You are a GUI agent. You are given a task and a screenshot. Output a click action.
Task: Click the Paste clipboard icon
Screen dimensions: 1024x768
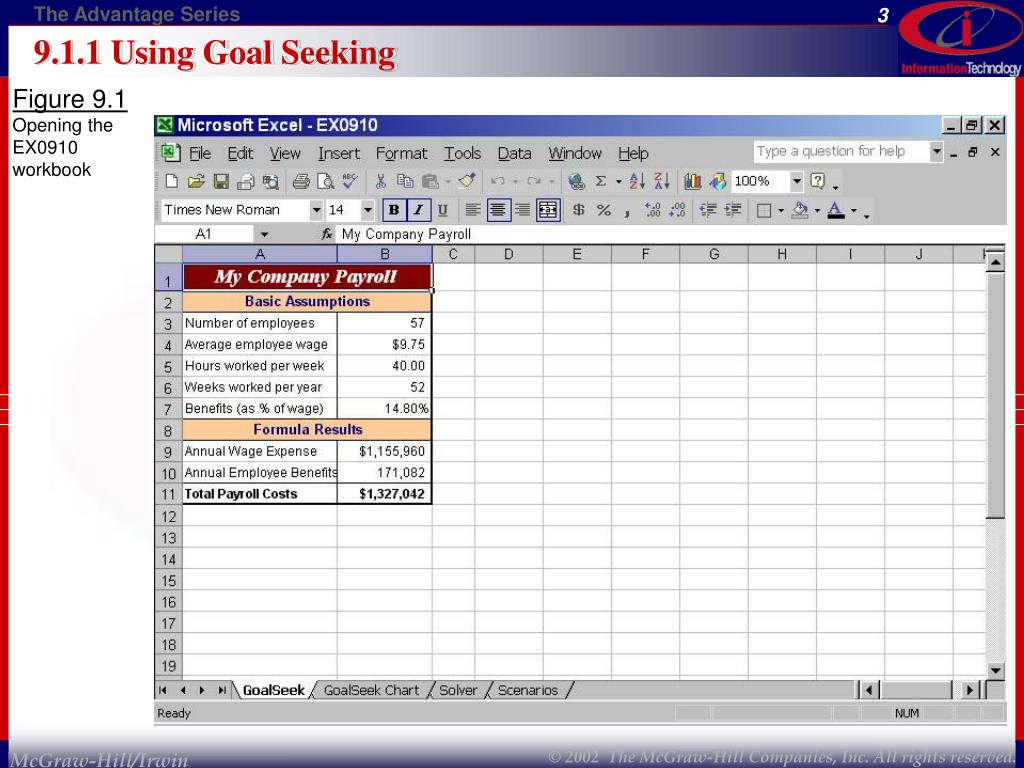coord(430,182)
